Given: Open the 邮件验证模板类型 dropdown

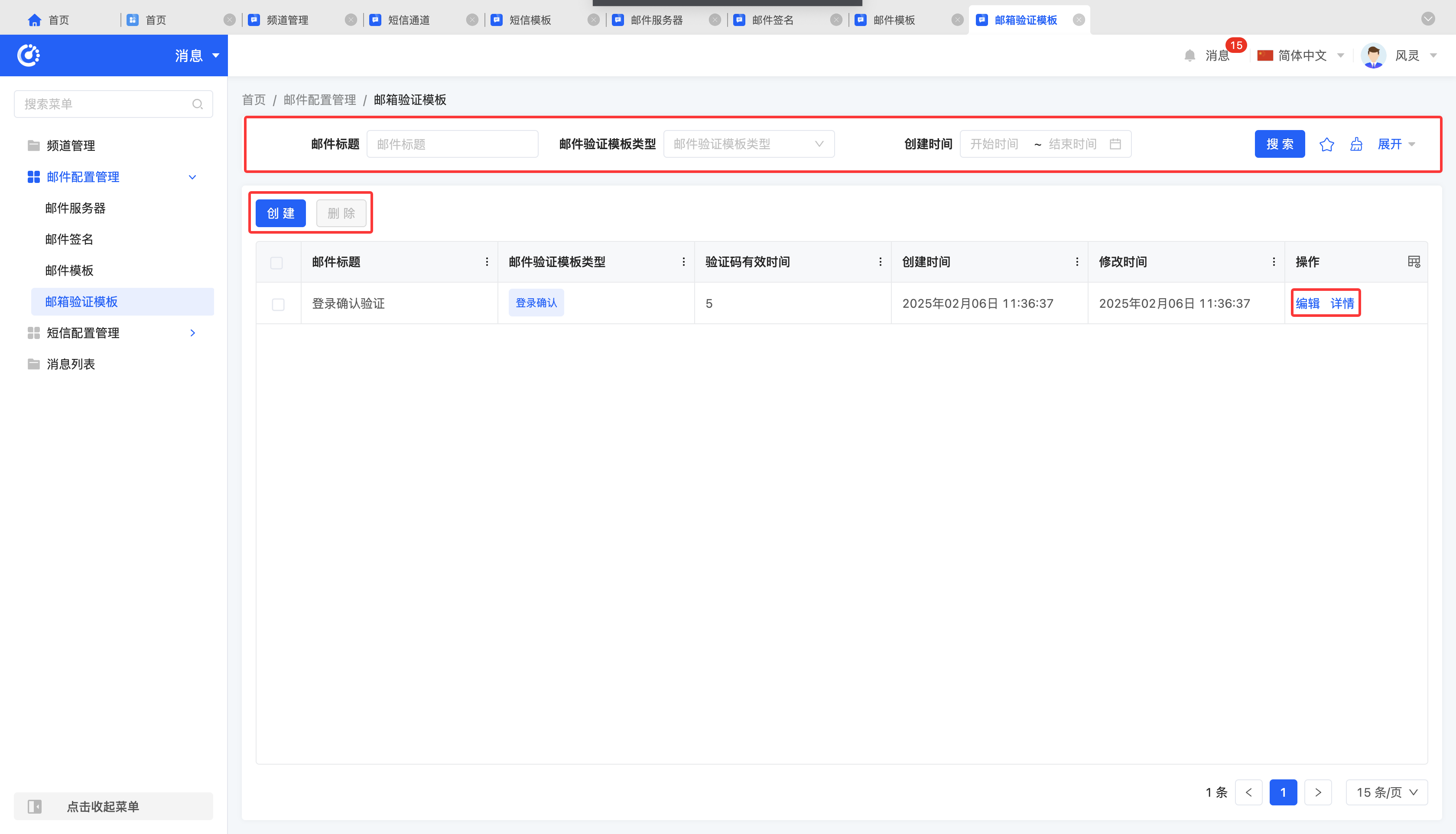Looking at the screenshot, I should tap(748, 144).
